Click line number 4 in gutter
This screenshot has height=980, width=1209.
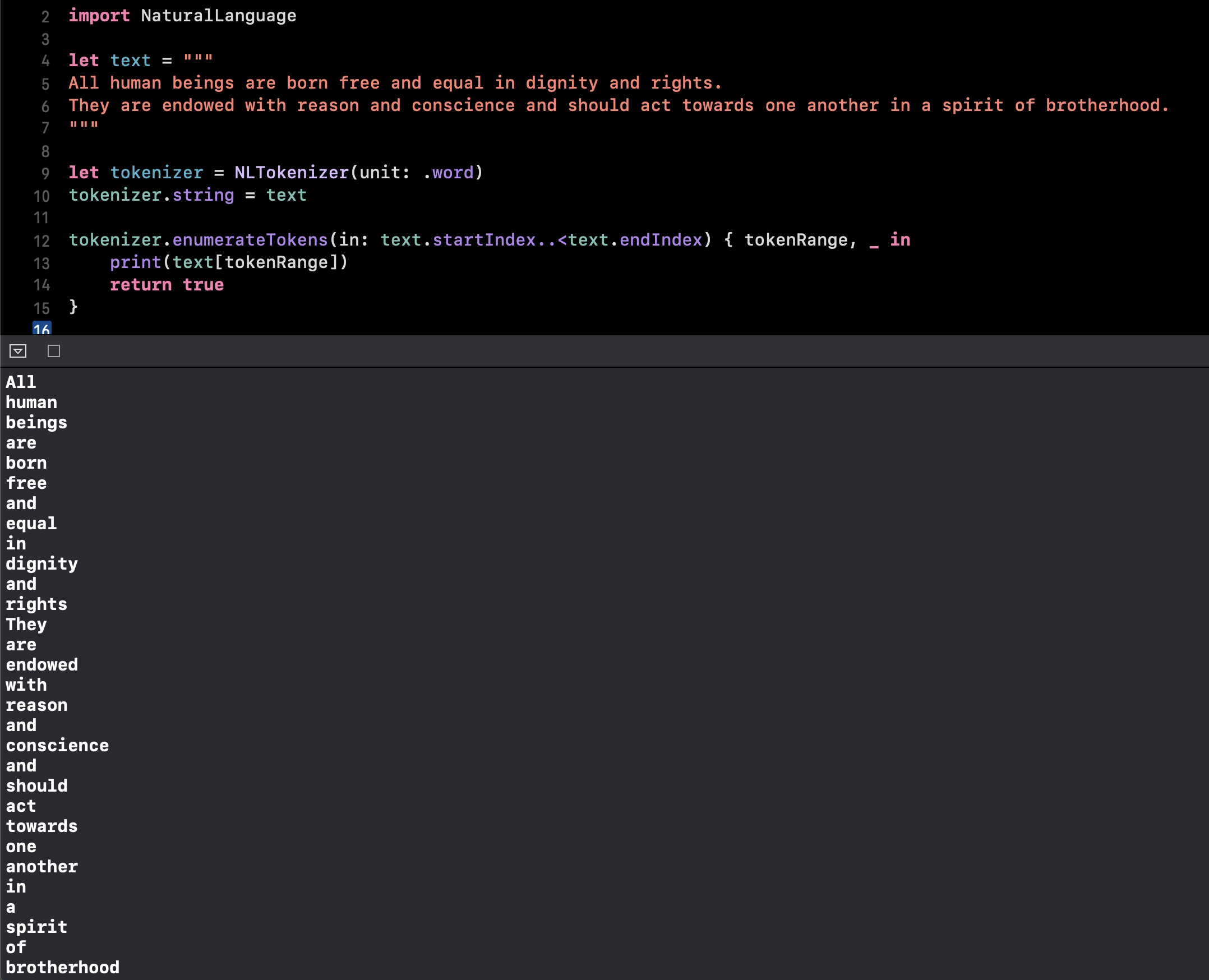pyautogui.click(x=45, y=61)
